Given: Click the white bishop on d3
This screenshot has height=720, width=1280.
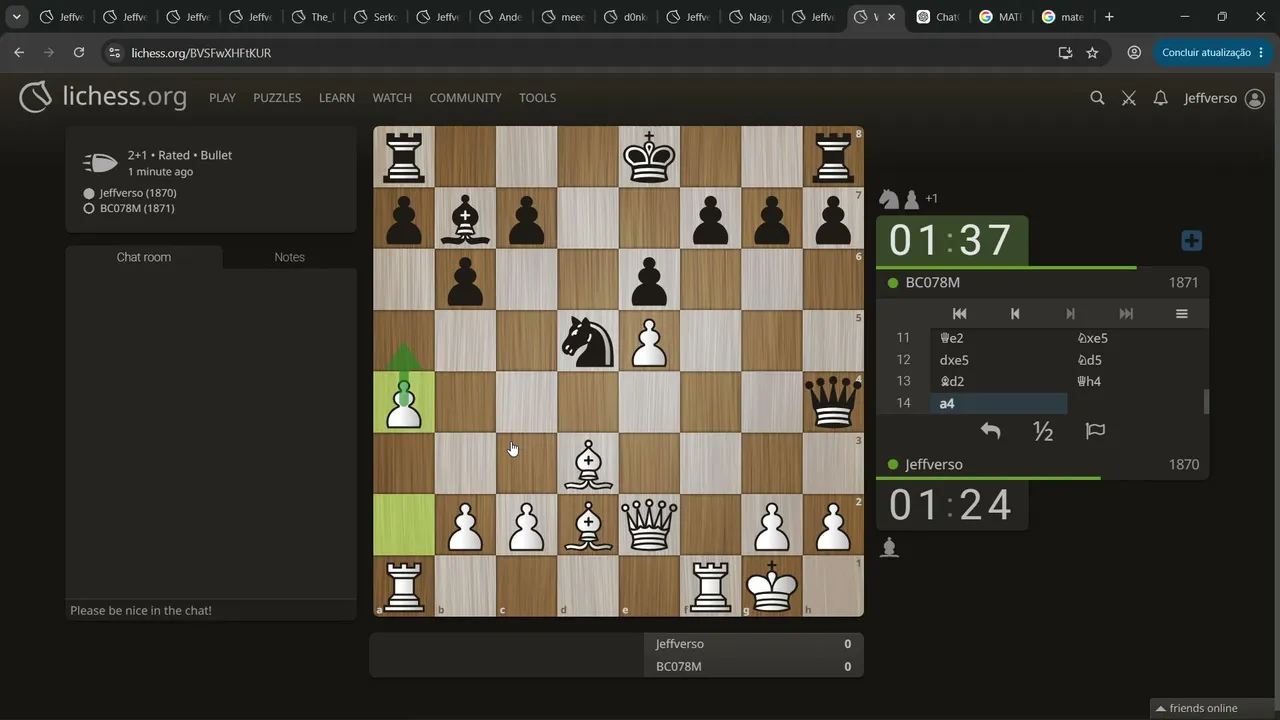Looking at the screenshot, I should pos(588,463).
